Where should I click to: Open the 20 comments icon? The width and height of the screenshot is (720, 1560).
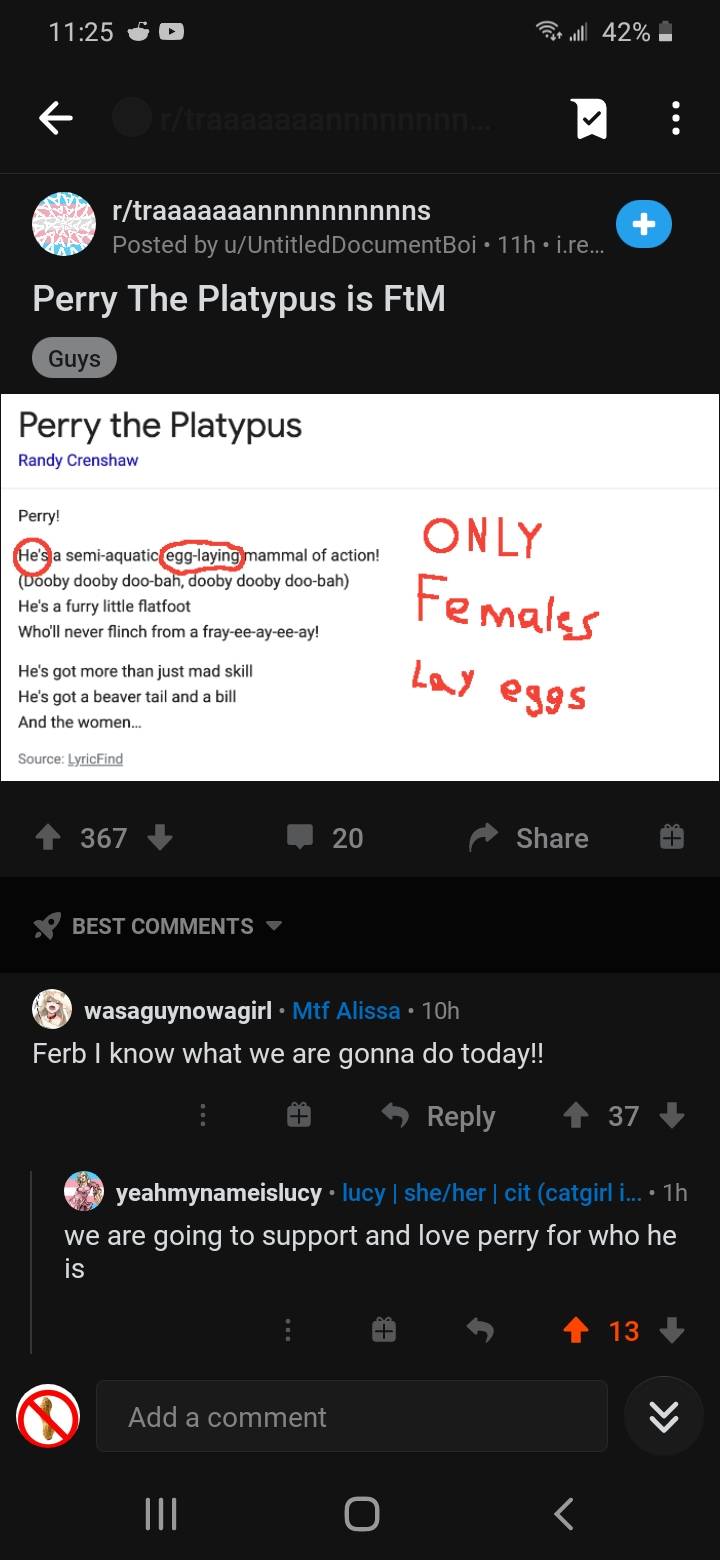300,837
